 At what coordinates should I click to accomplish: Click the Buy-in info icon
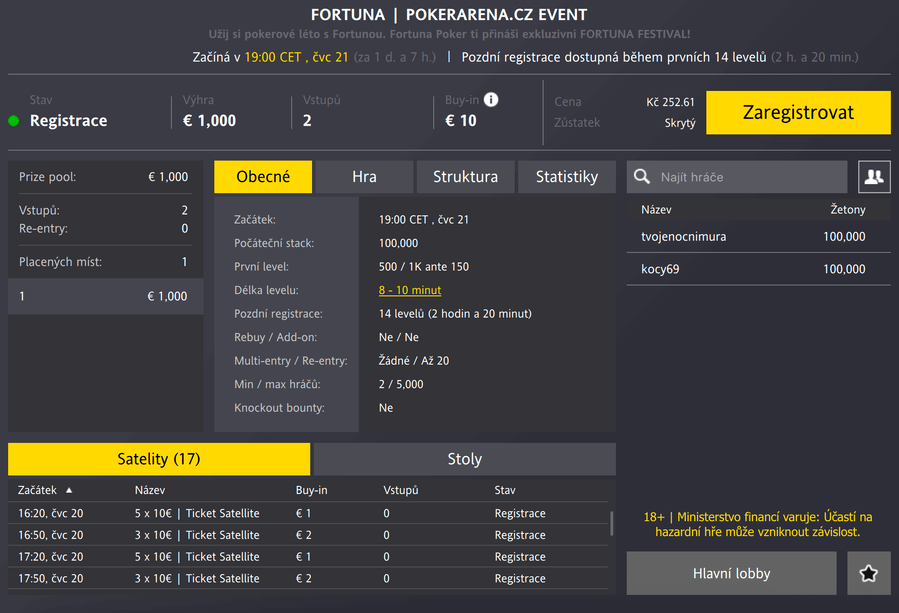point(491,100)
